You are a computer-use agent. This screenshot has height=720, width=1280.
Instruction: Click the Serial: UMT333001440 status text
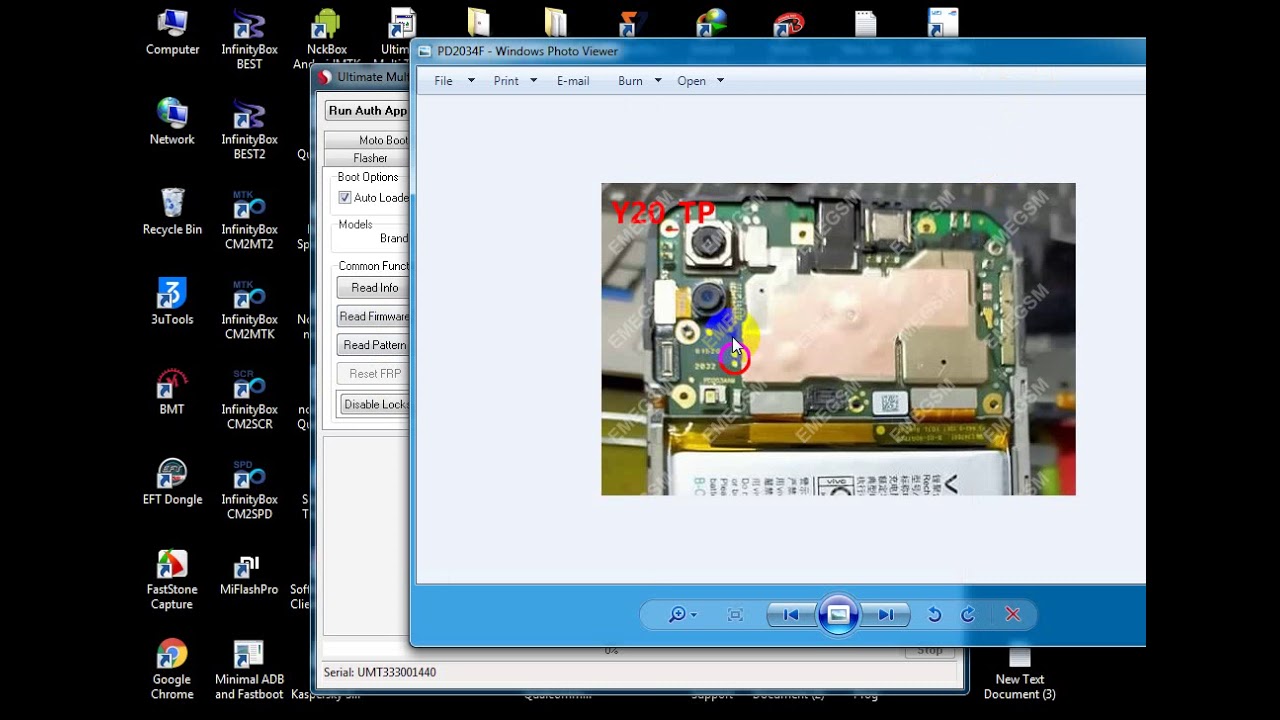coord(380,672)
